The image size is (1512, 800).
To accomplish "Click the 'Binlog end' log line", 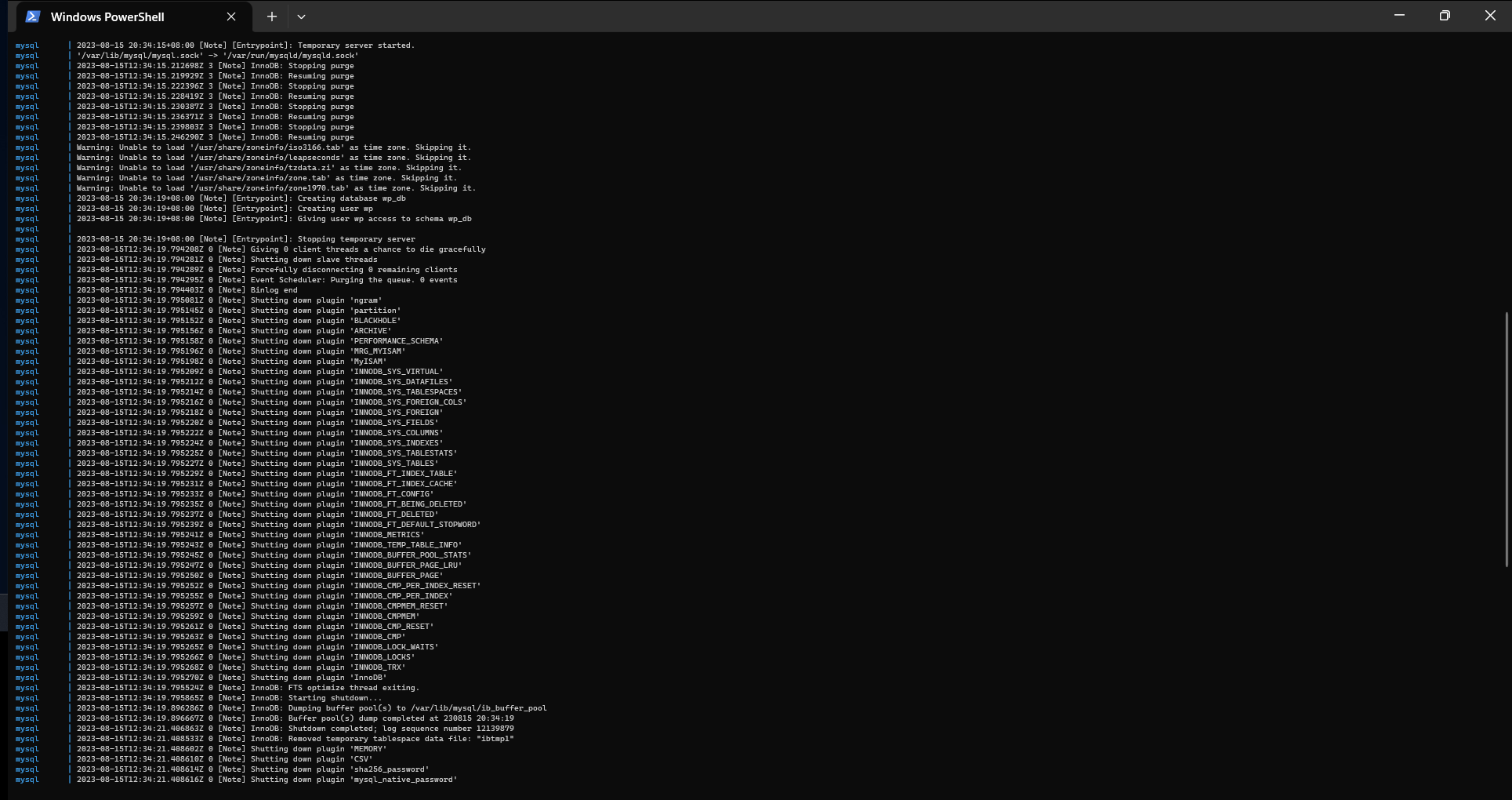I will 187,290.
